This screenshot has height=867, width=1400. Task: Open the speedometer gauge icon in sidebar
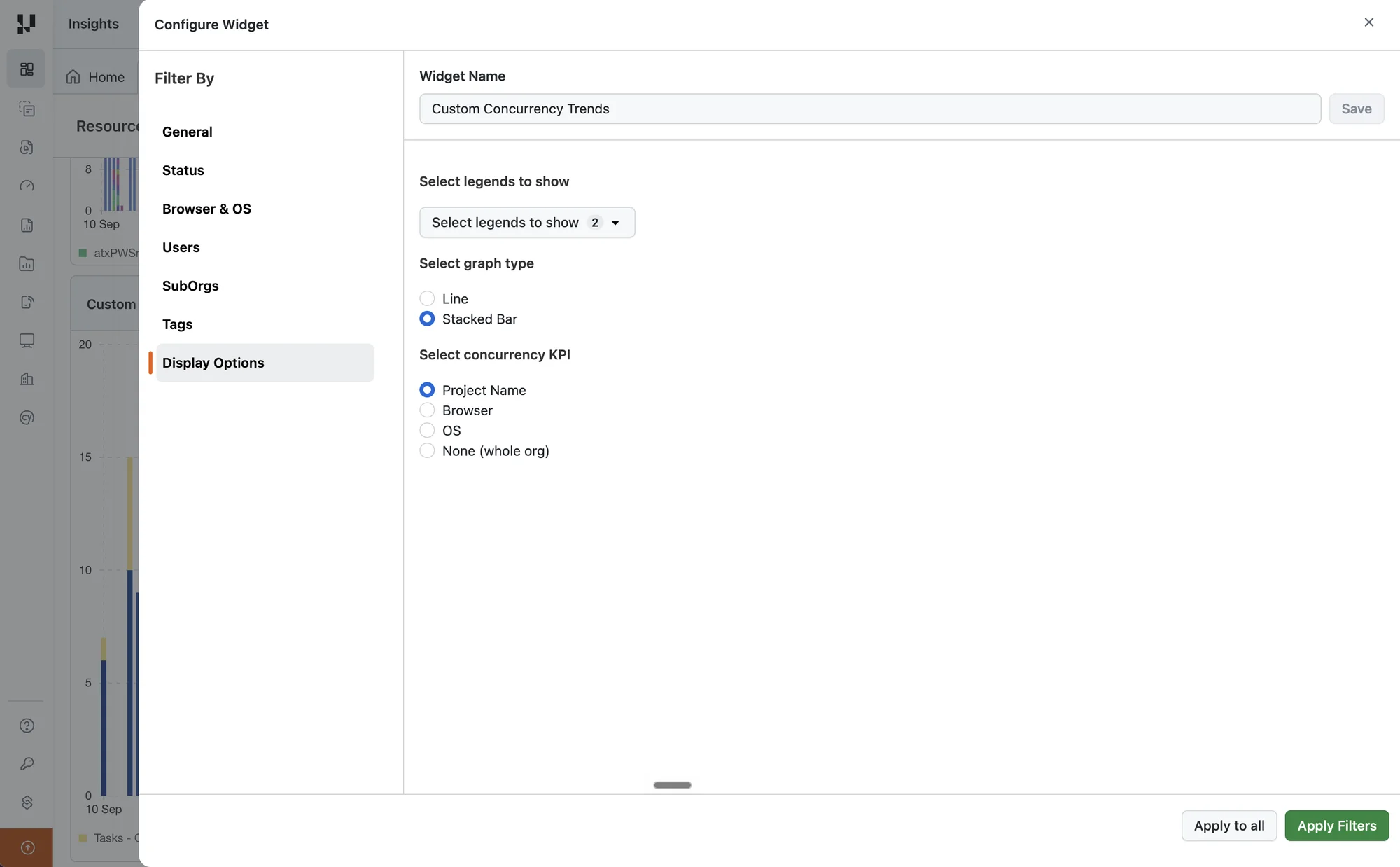27,186
